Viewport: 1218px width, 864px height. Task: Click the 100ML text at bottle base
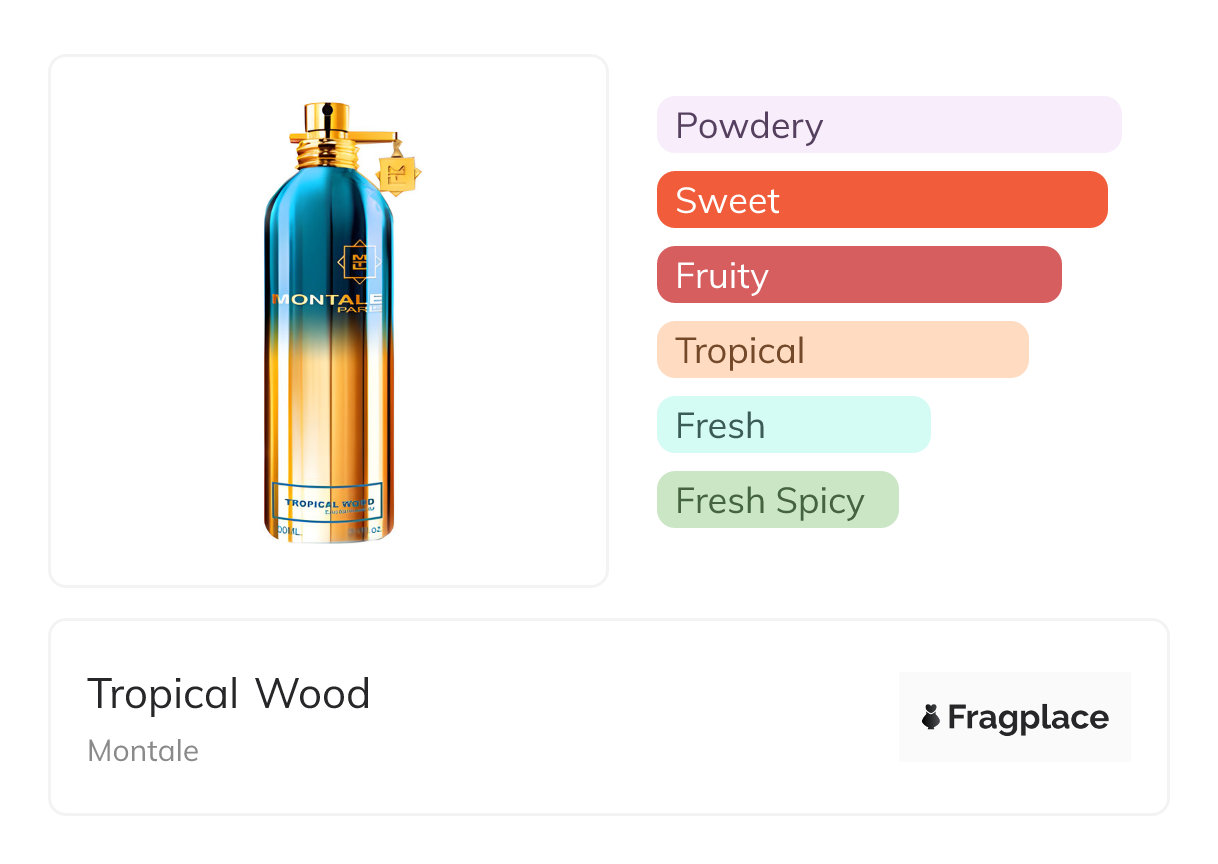(288, 531)
